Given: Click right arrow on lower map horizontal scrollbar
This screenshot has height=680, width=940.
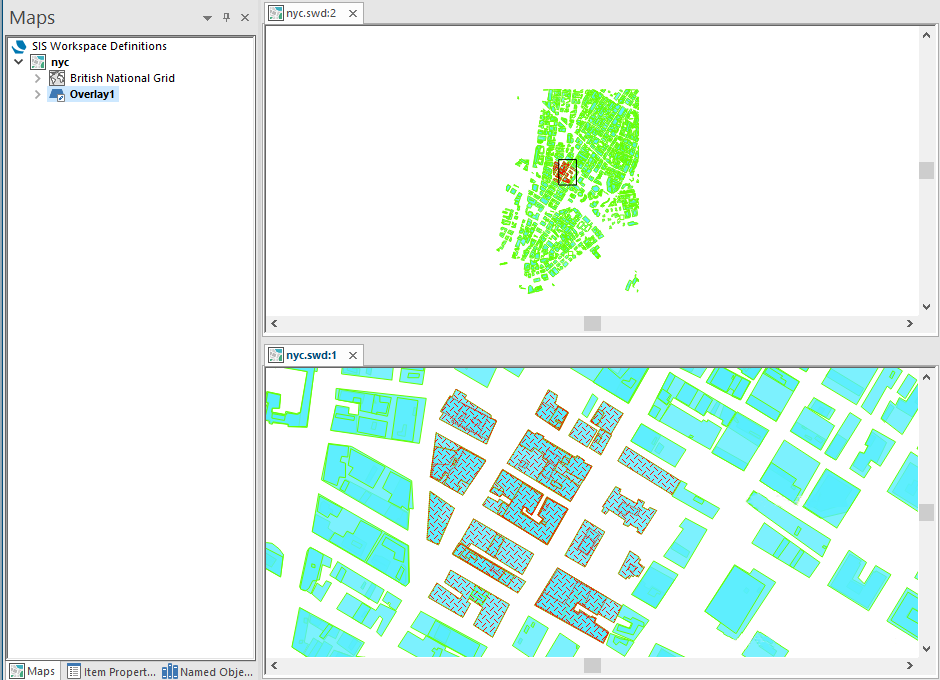Looking at the screenshot, I should pyautogui.click(x=909, y=665).
